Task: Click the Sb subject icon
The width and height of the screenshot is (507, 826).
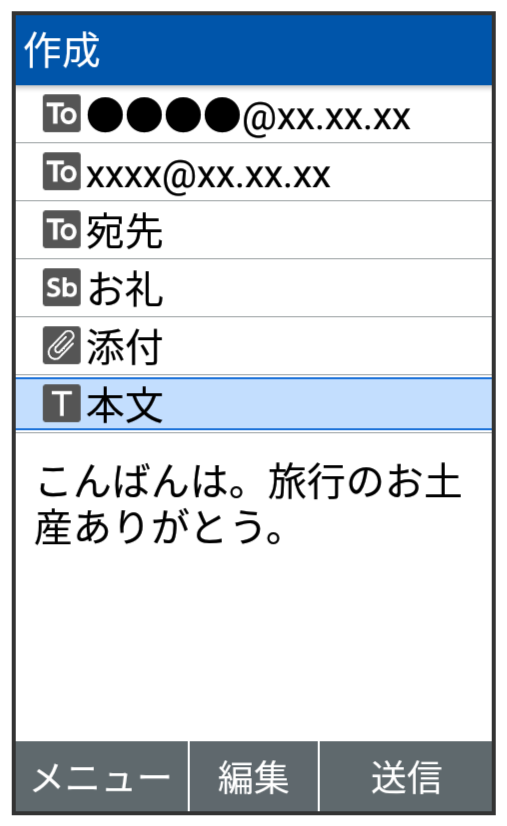Action: 62,287
